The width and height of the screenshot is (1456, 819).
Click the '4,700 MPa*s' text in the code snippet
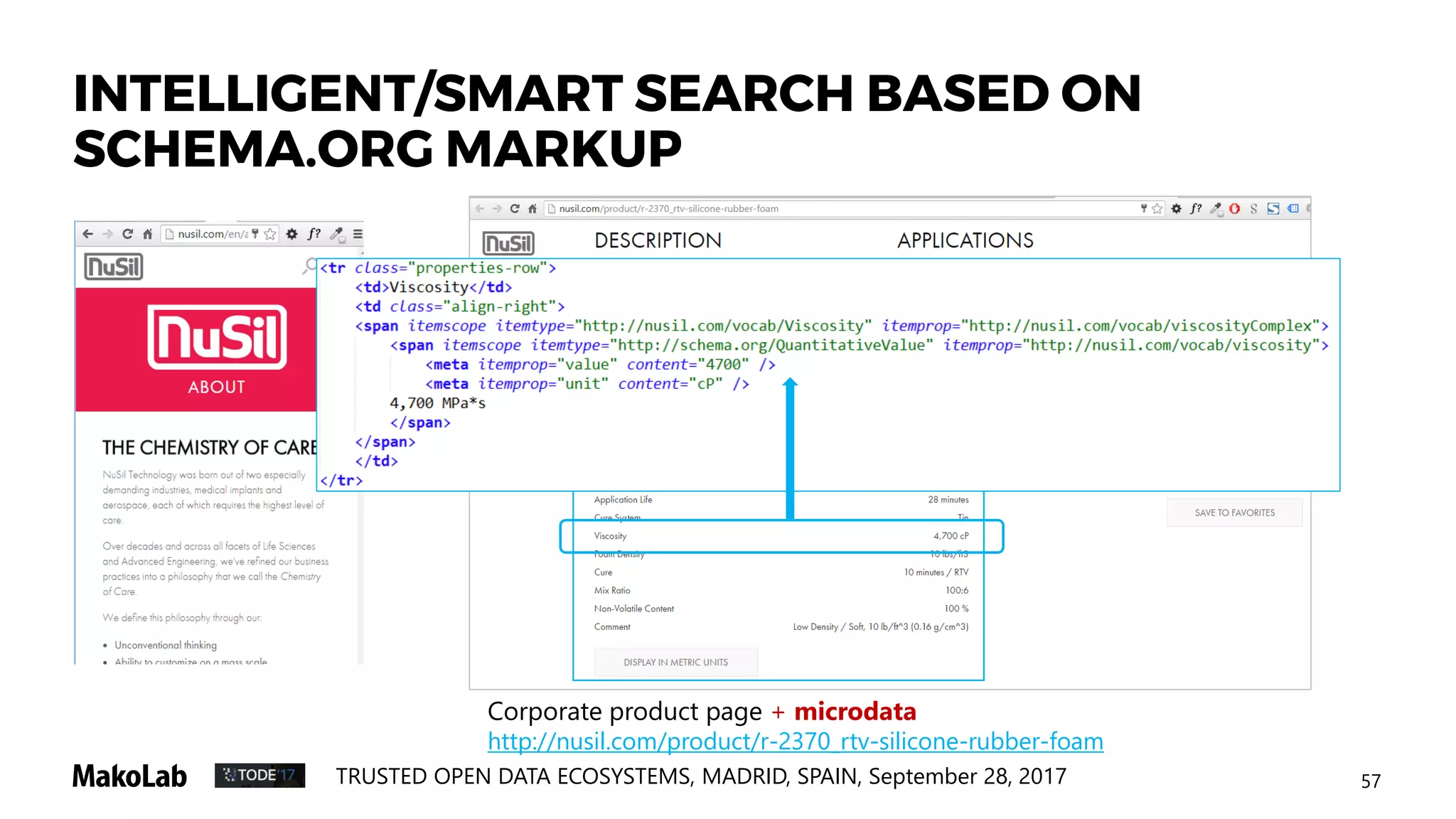pyautogui.click(x=437, y=403)
